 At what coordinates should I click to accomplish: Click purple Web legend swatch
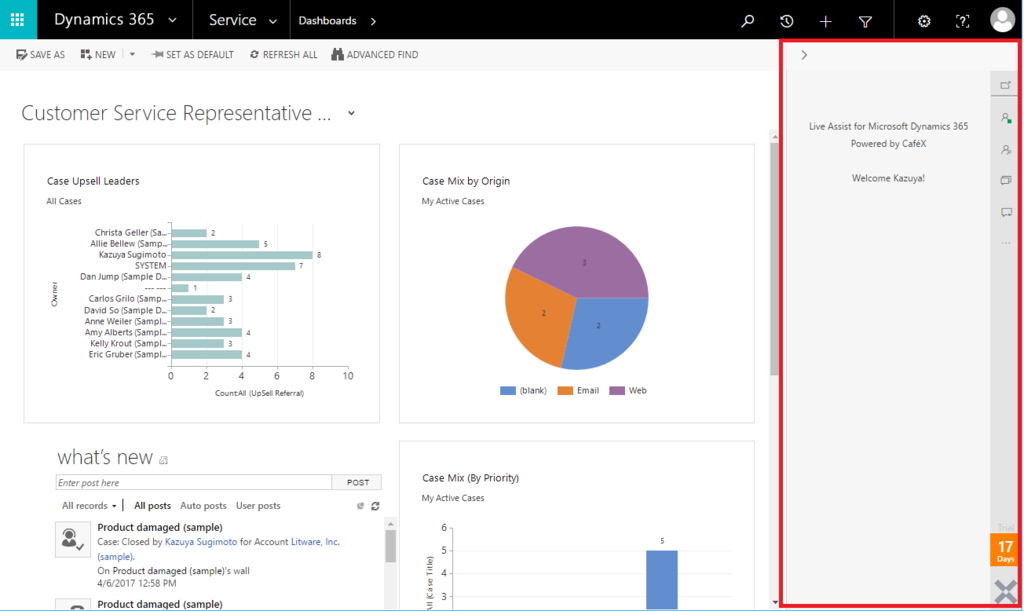[x=616, y=390]
